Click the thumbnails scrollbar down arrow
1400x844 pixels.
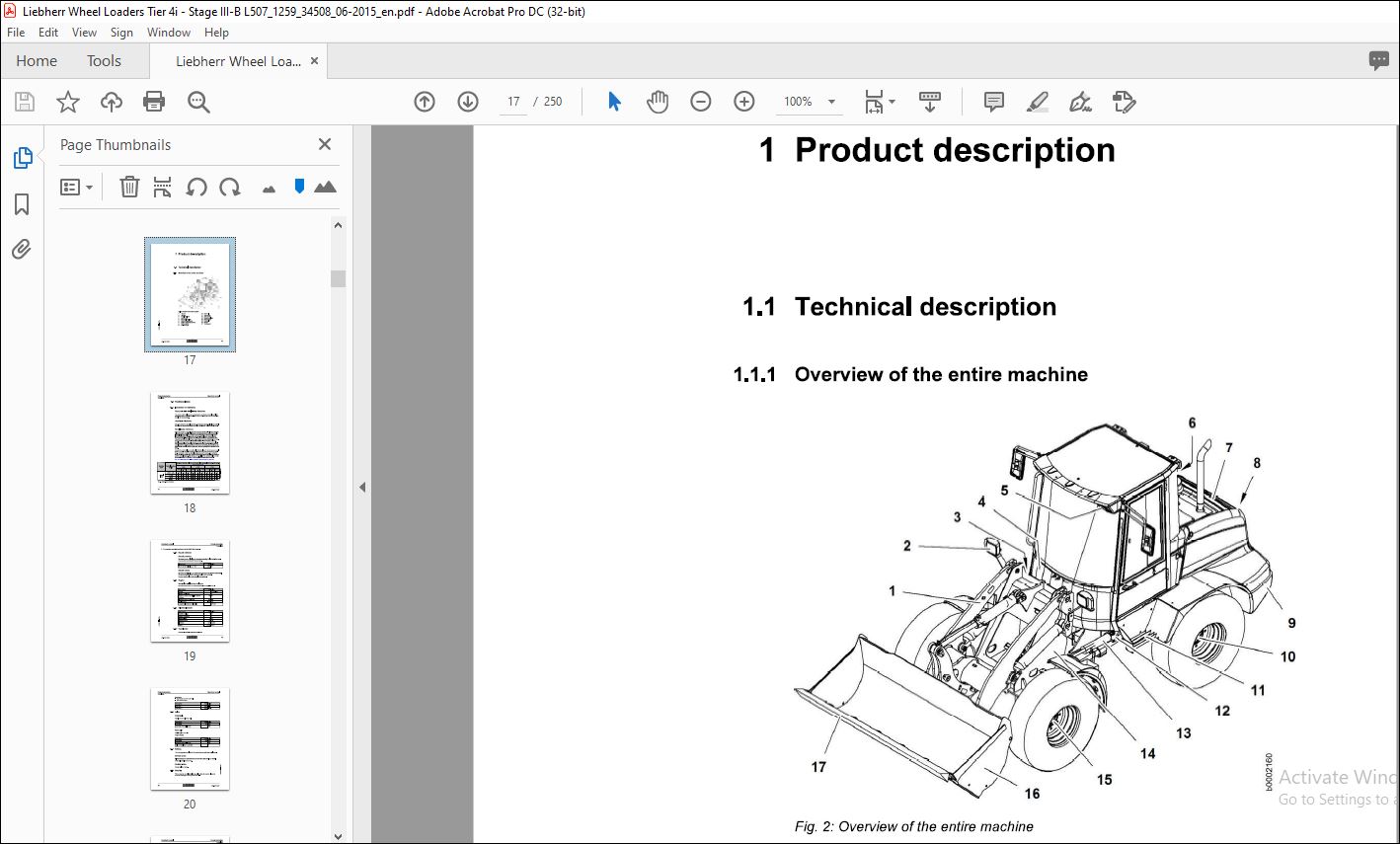click(338, 836)
